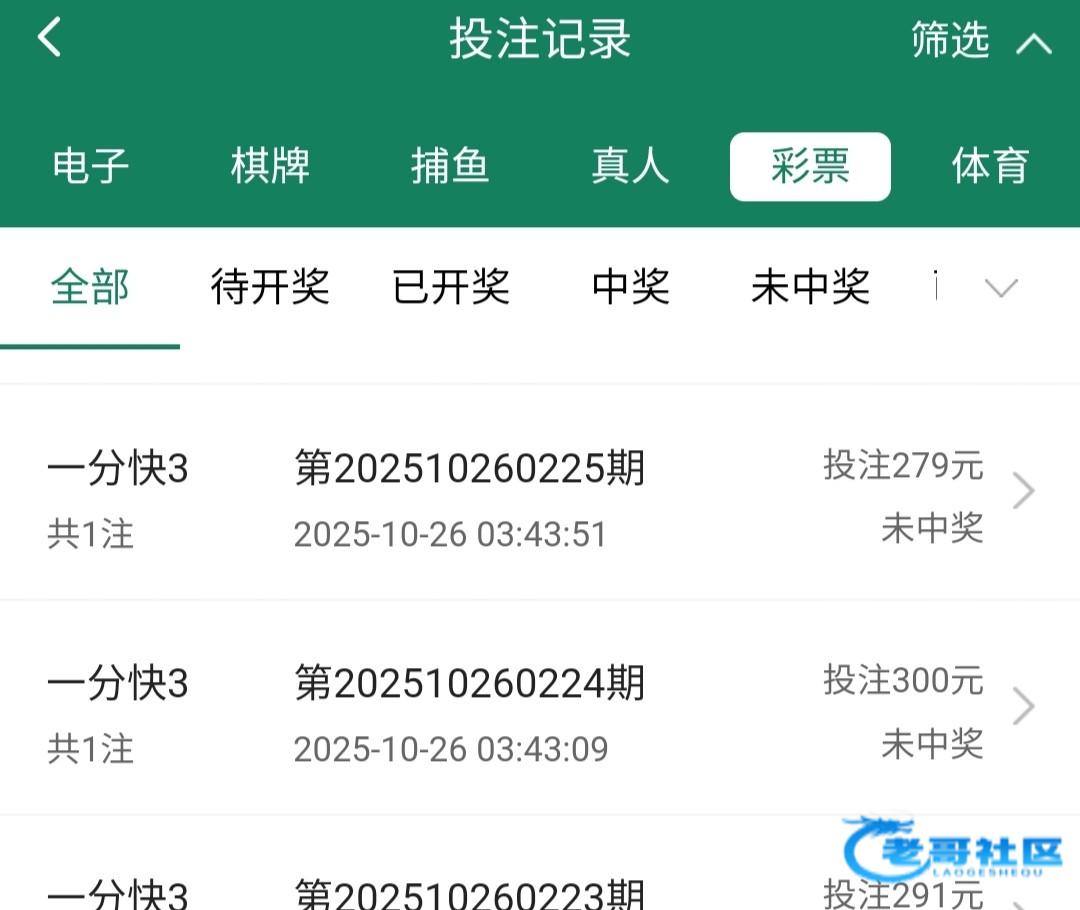The height and width of the screenshot is (910, 1080).
Task: Open record 第202510260225期
Action: [470, 468]
